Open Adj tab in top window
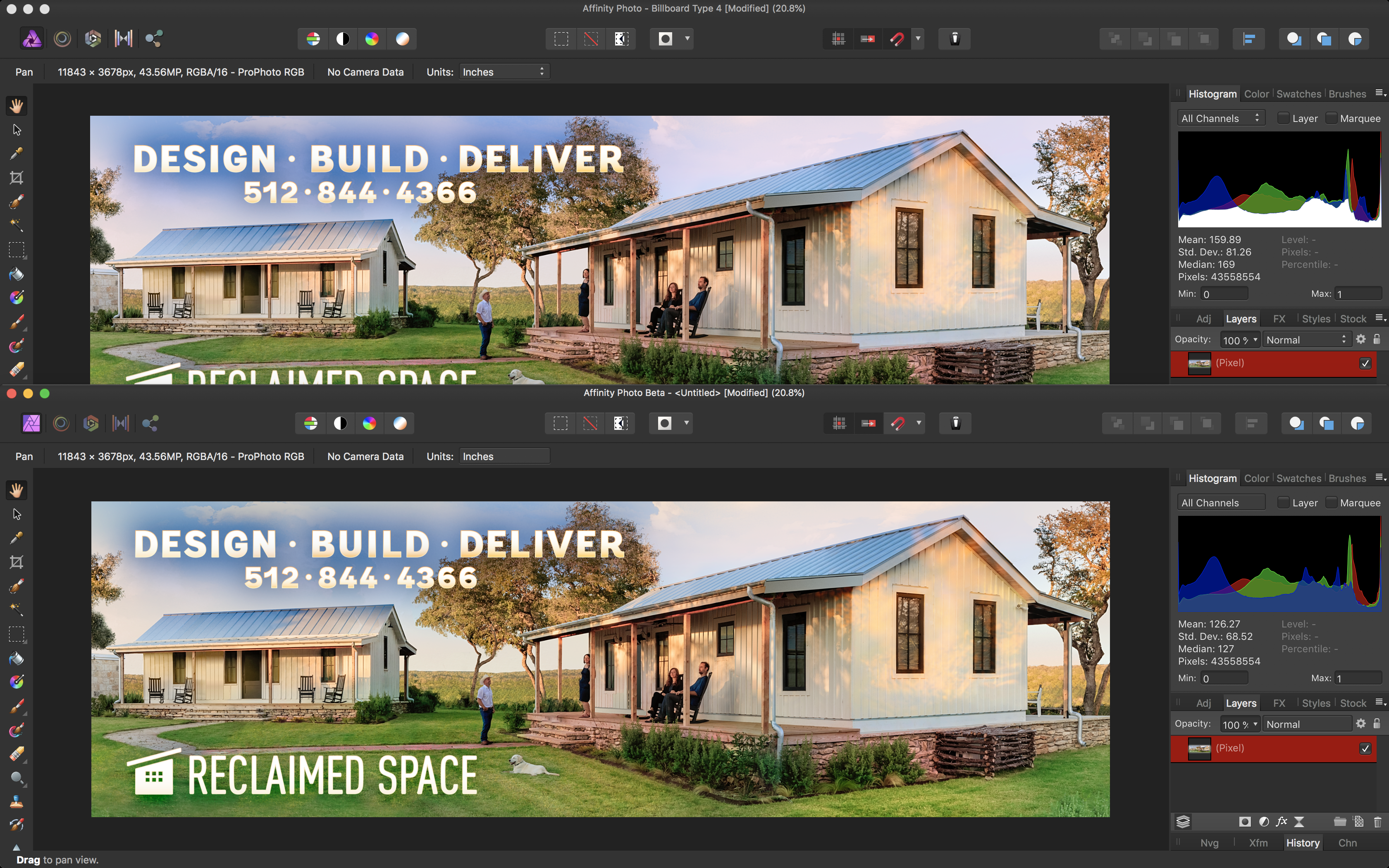Screen dimensions: 1389x868 click(x=1204, y=319)
